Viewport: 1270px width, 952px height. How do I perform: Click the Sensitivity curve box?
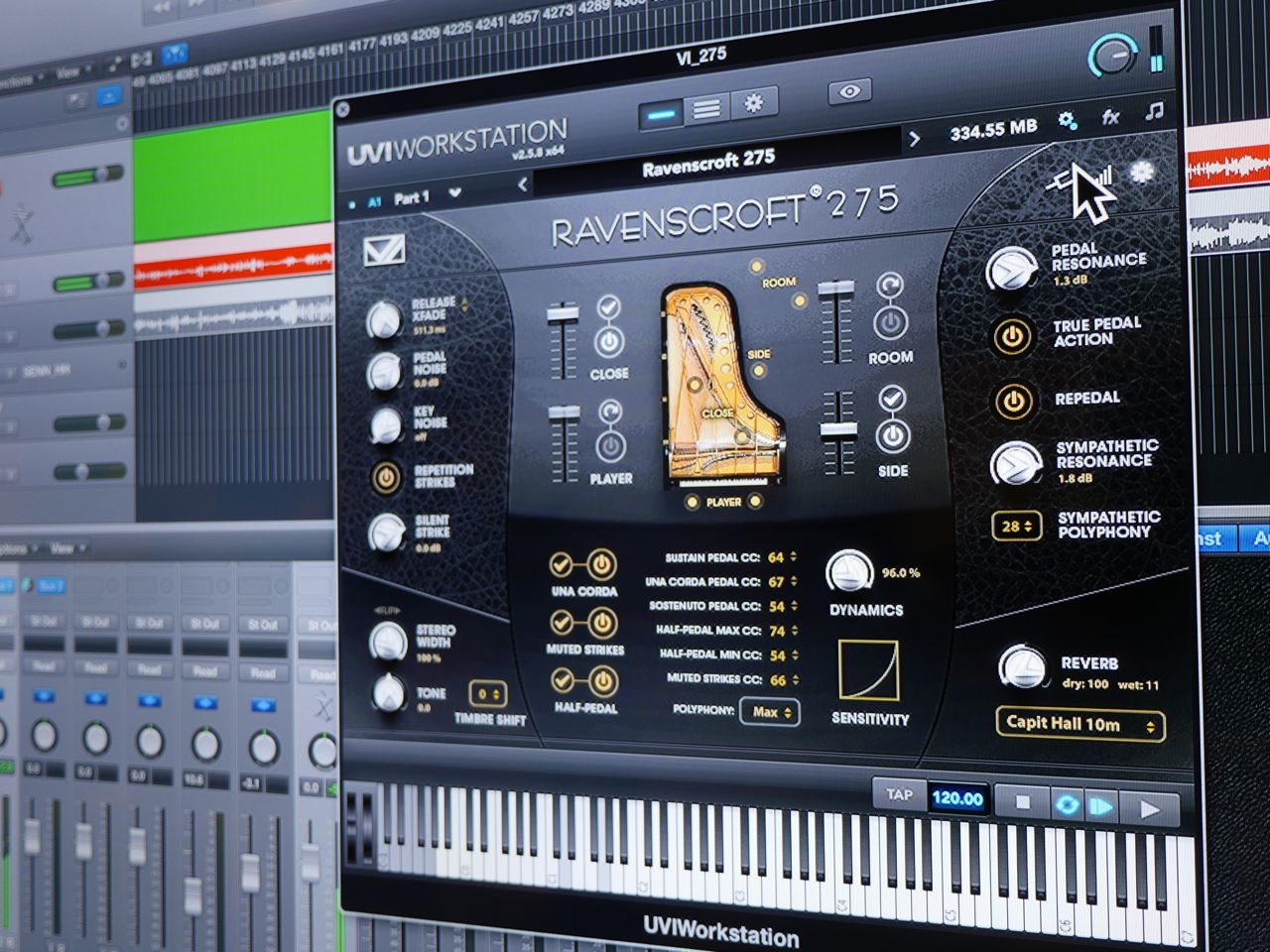pyautogui.click(x=869, y=671)
